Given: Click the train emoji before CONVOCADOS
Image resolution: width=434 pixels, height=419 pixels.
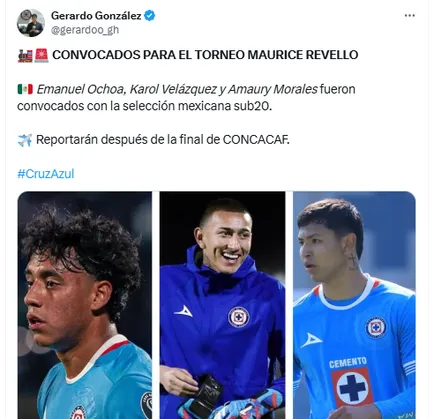Looking at the screenshot, I should tap(25, 55).
